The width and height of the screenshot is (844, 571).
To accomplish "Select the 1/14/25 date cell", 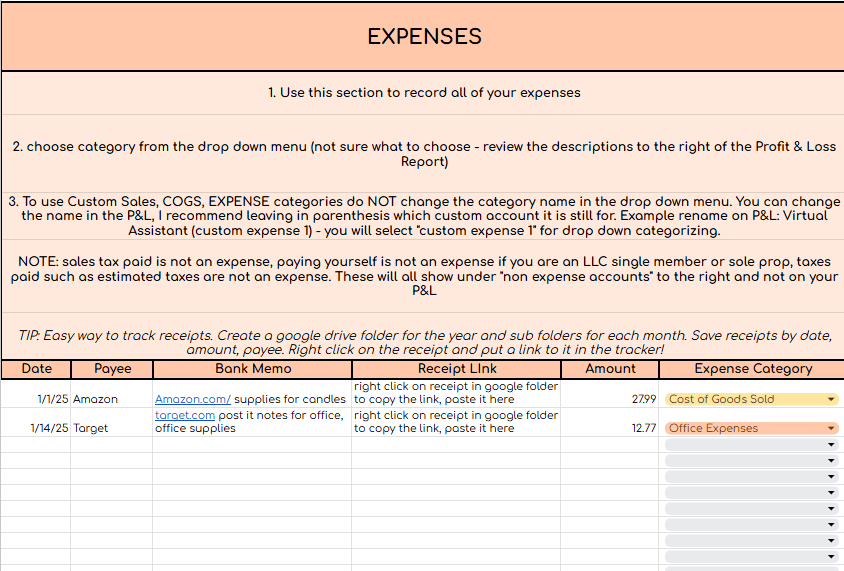I will point(36,422).
